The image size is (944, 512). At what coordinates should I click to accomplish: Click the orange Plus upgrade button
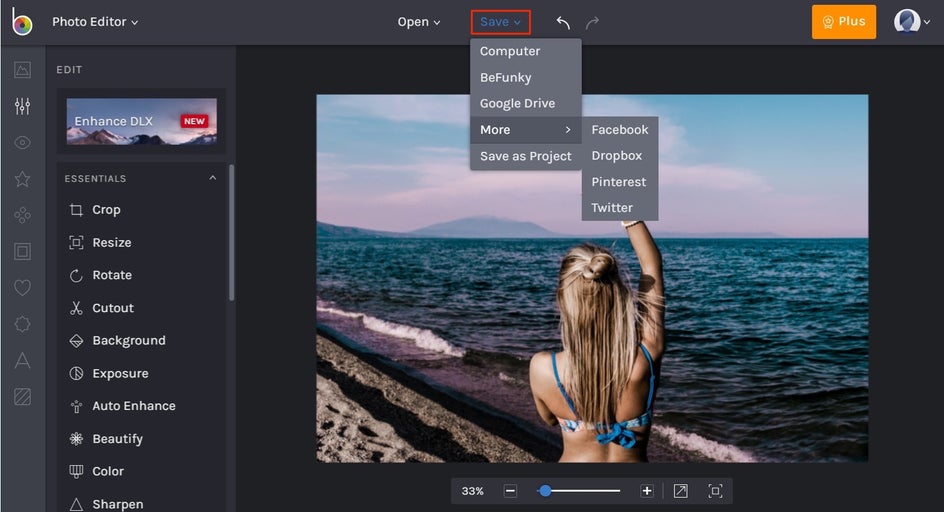(843, 22)
